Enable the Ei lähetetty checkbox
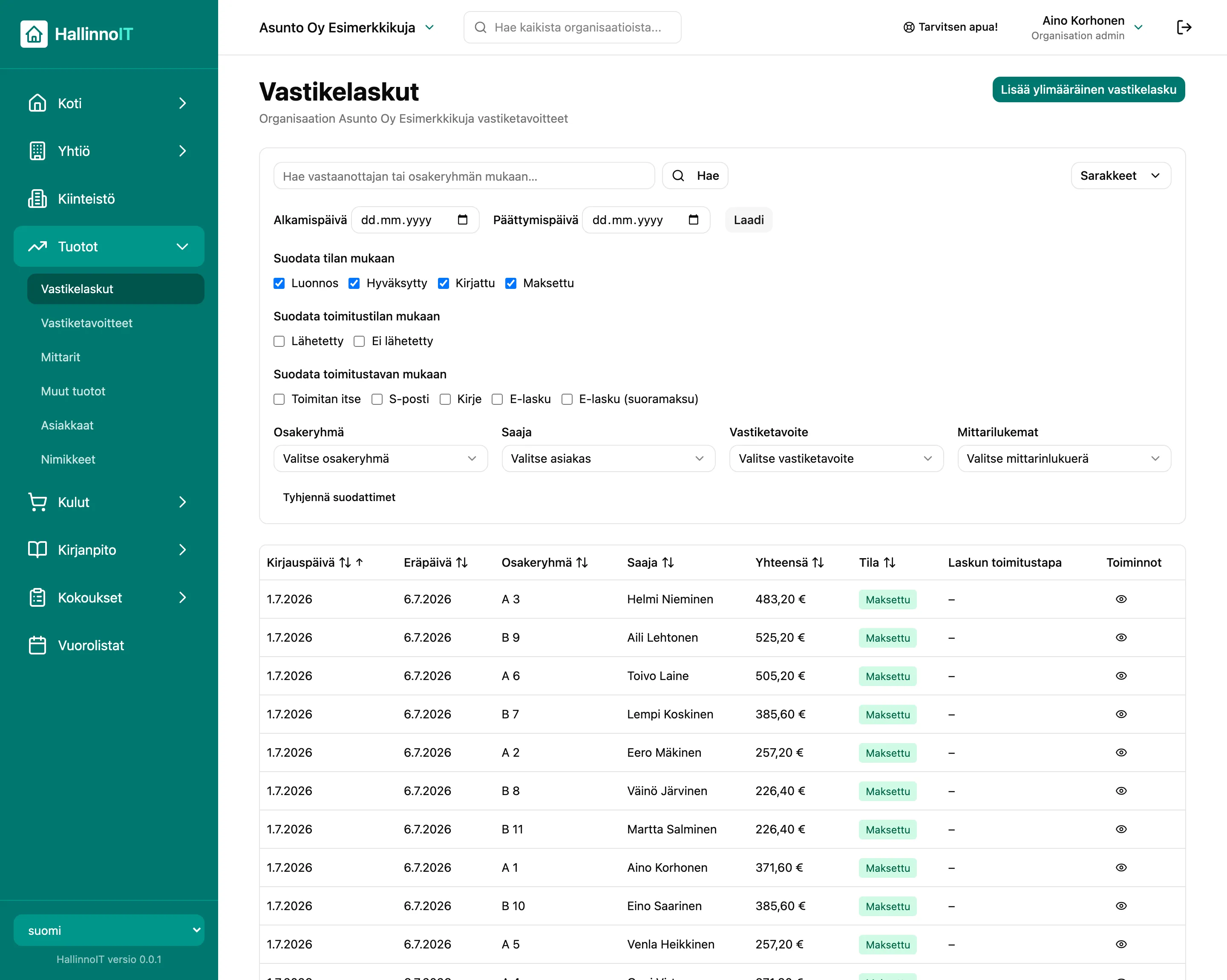 [359, 341]
